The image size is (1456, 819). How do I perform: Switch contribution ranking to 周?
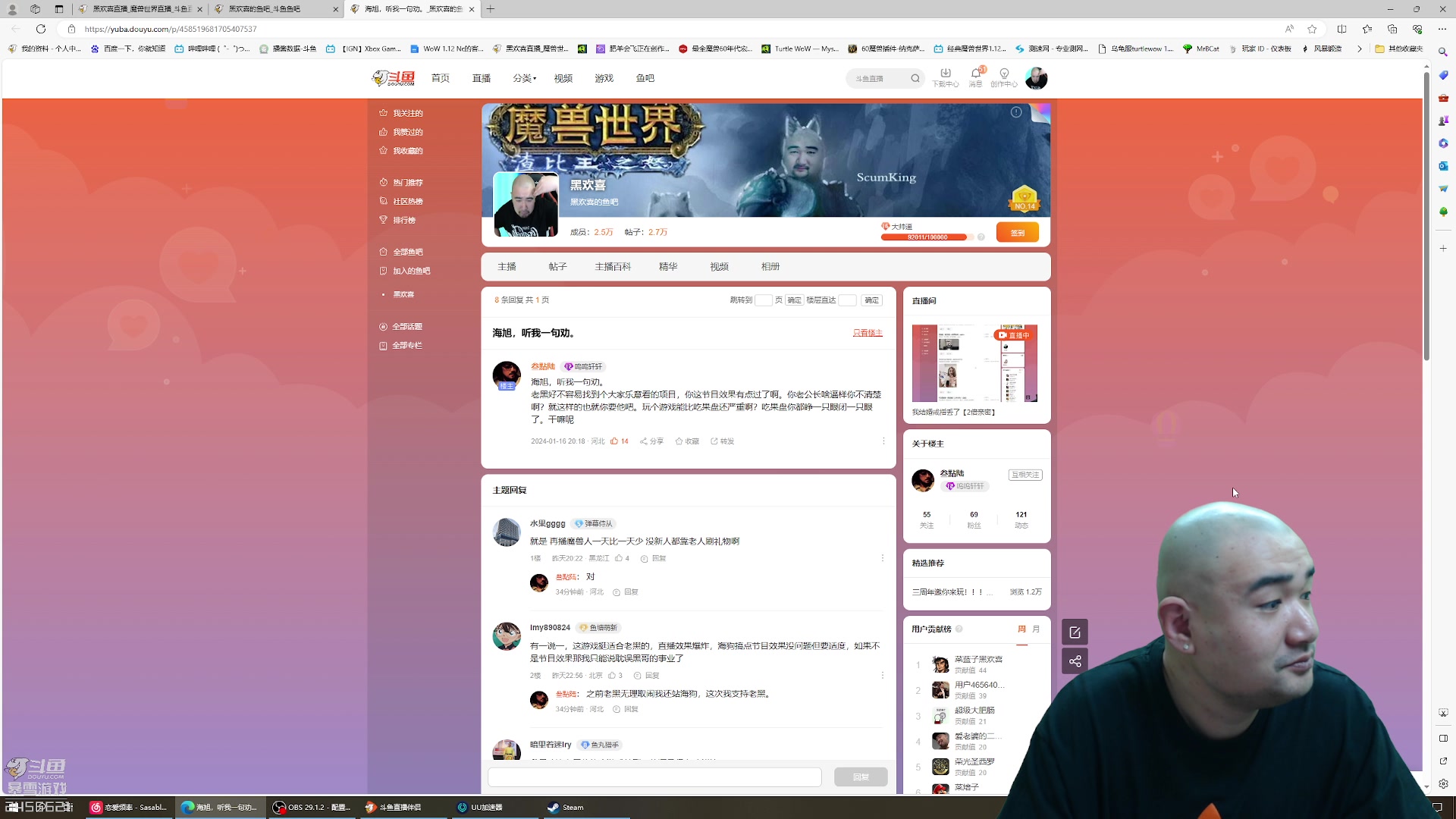click(x=1021, y=629)
